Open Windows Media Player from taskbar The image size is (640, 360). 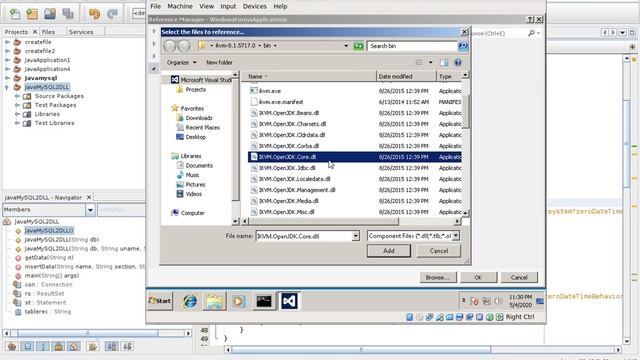(x=239, y=301)
